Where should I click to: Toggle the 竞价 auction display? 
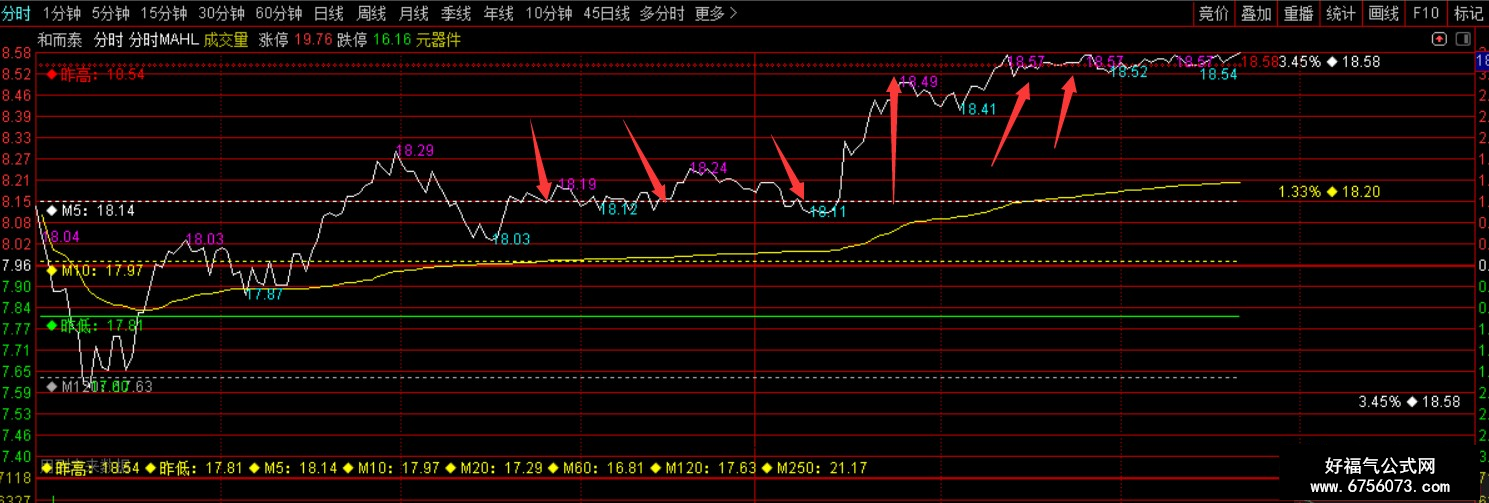pos(1214,13)
